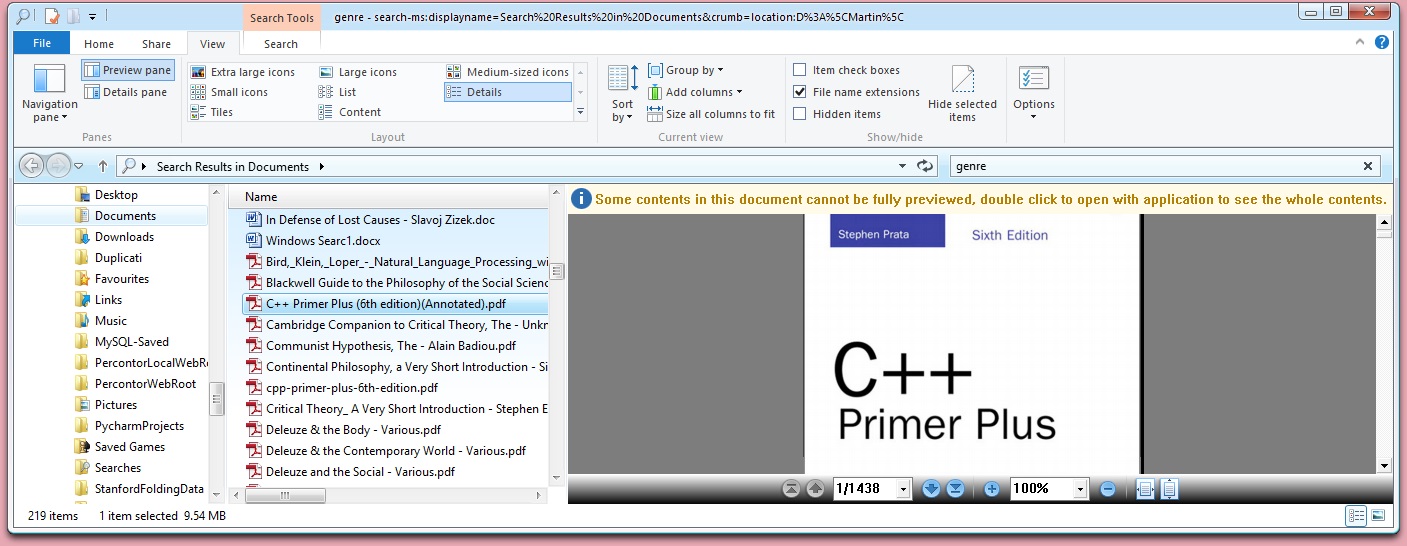Choose Small icons layout
The image size is (1407, 546).
[229, 92]
